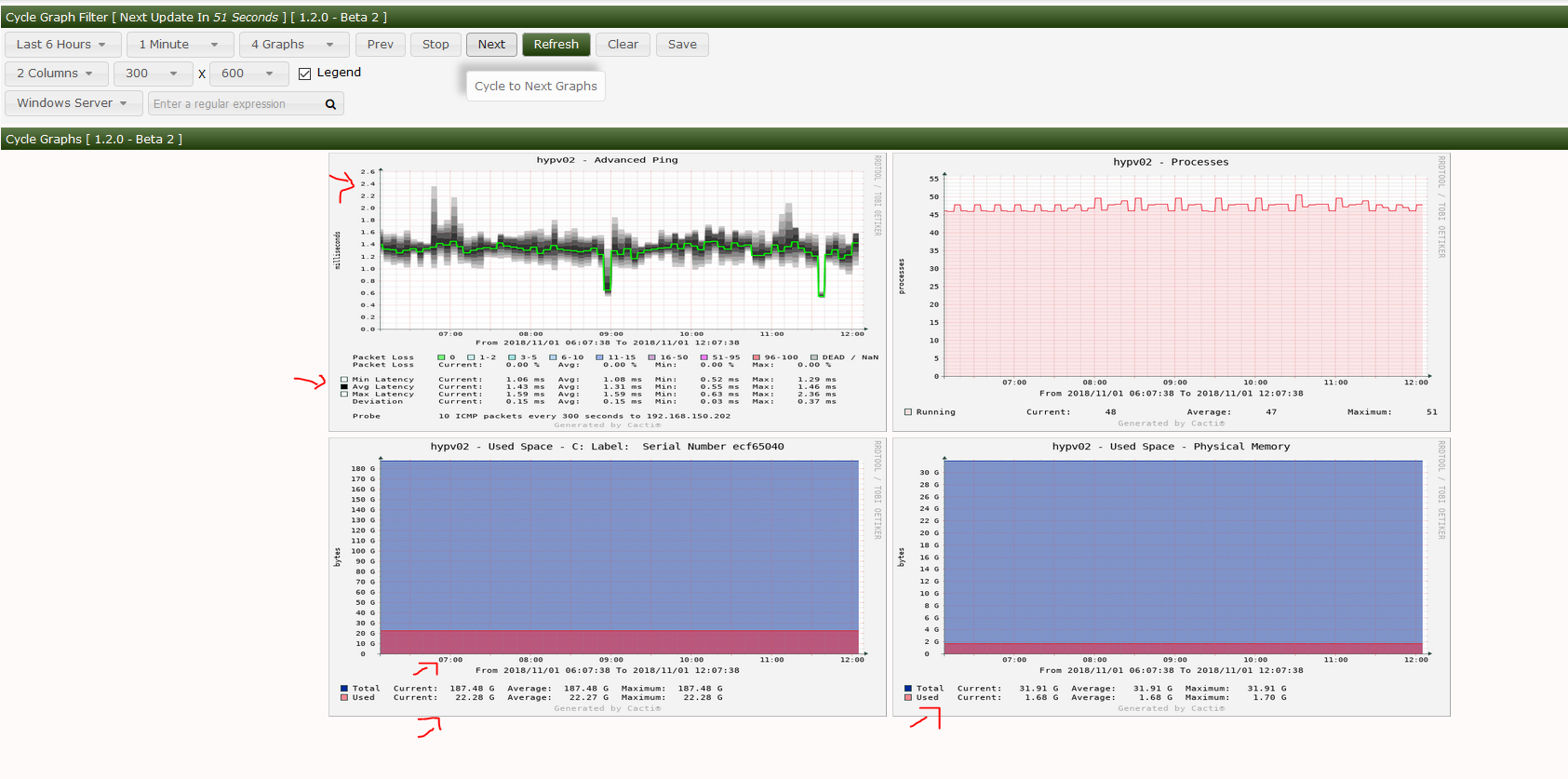Image resolution: width=1568 pixels, height=779 pixels.
Task: Click the Next graphs button
Action: point(491,45)
